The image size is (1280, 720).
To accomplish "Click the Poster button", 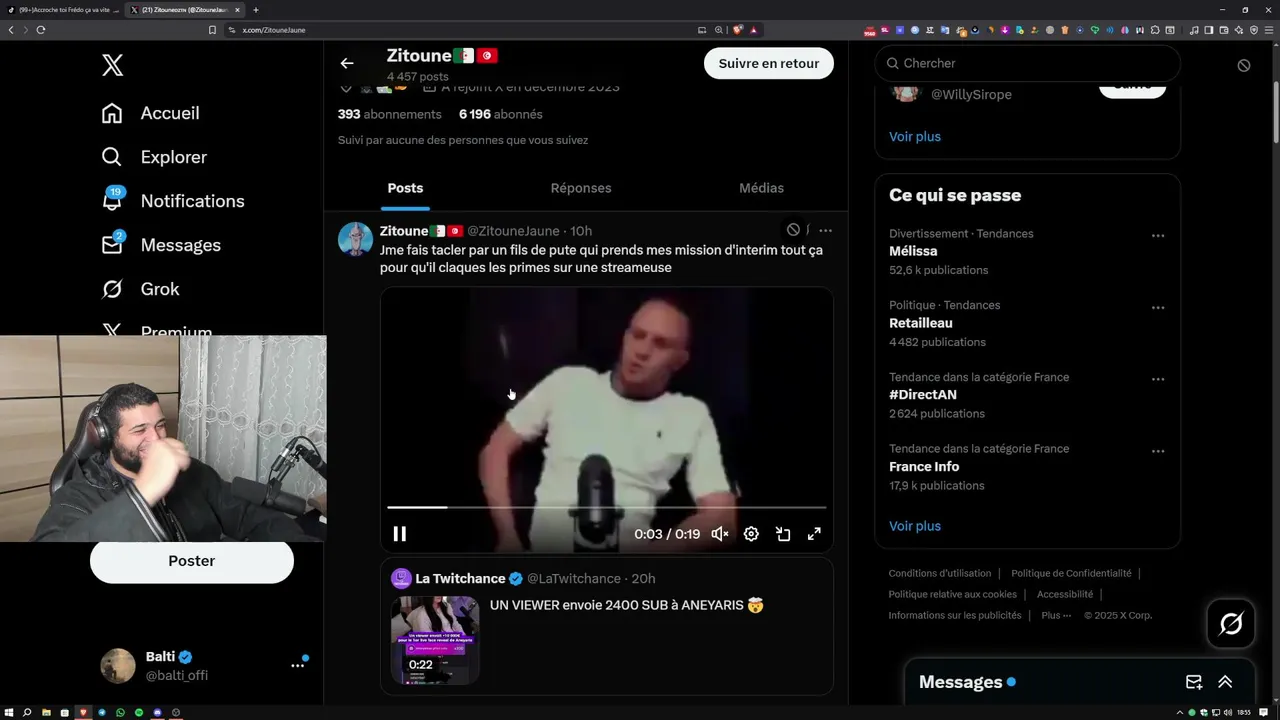I will point(192,561).
